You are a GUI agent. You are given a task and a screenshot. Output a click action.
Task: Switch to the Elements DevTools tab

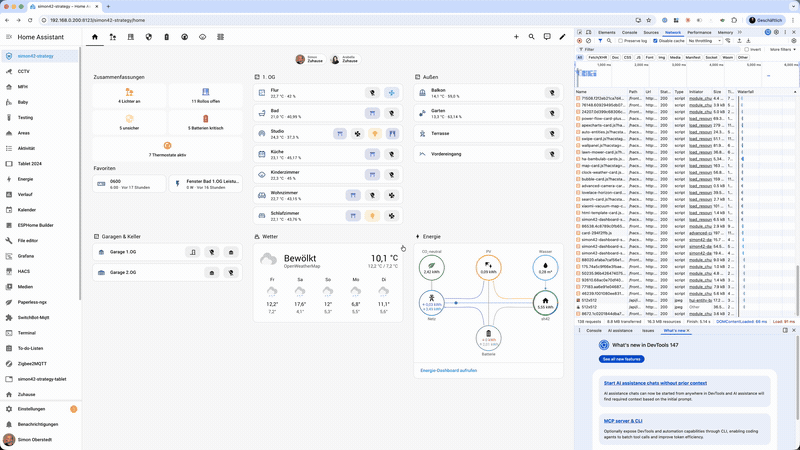tap(607, 32)
